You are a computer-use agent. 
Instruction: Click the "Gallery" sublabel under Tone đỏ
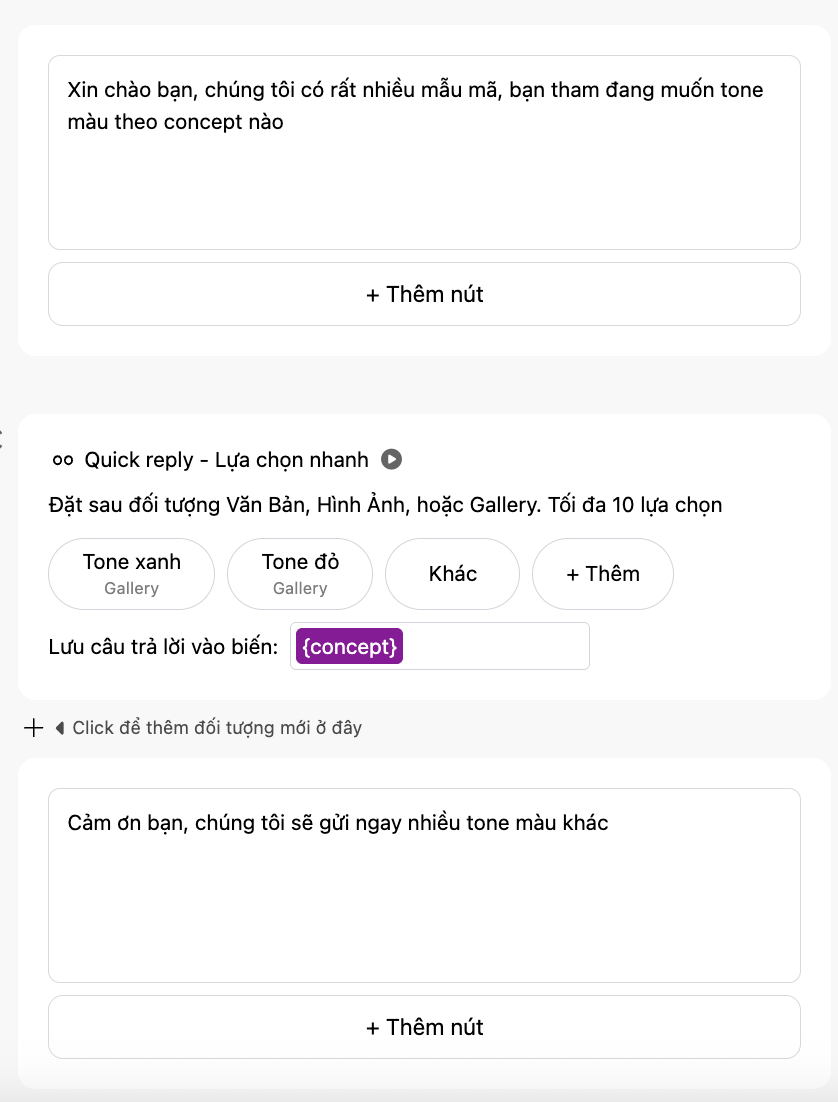click(300, 589)
